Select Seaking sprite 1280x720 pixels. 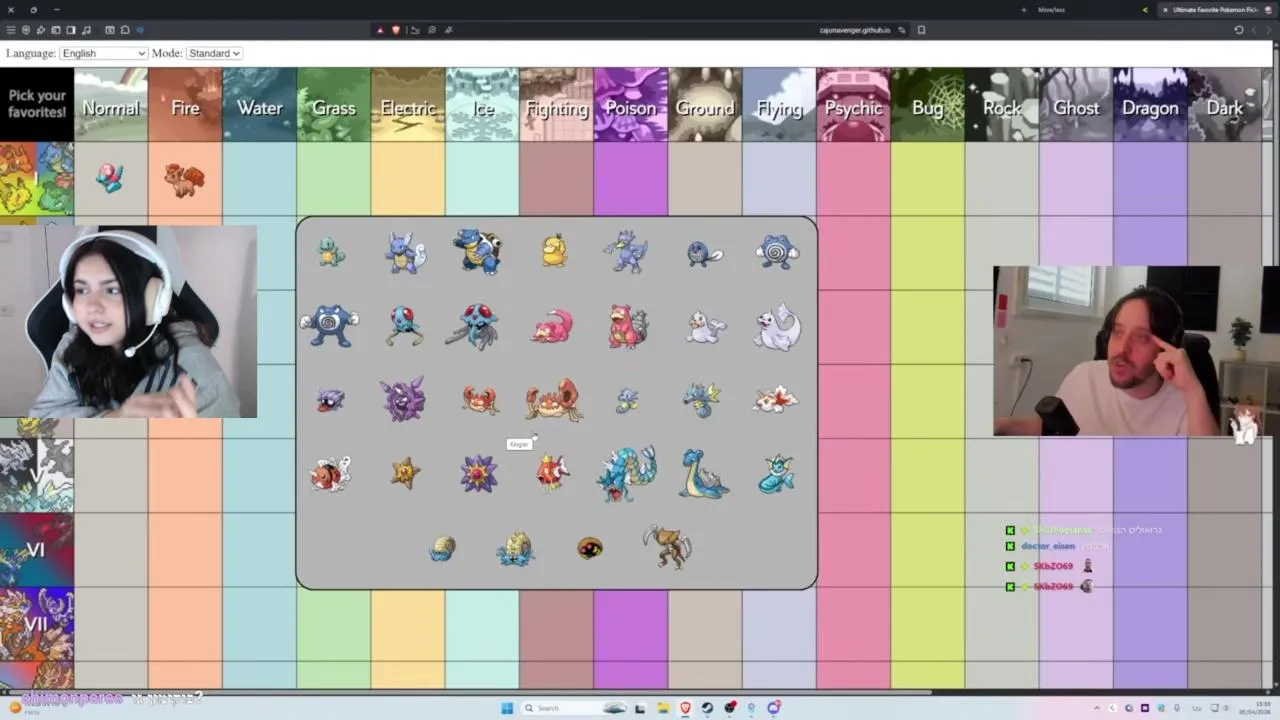click(x=330, y=474)
